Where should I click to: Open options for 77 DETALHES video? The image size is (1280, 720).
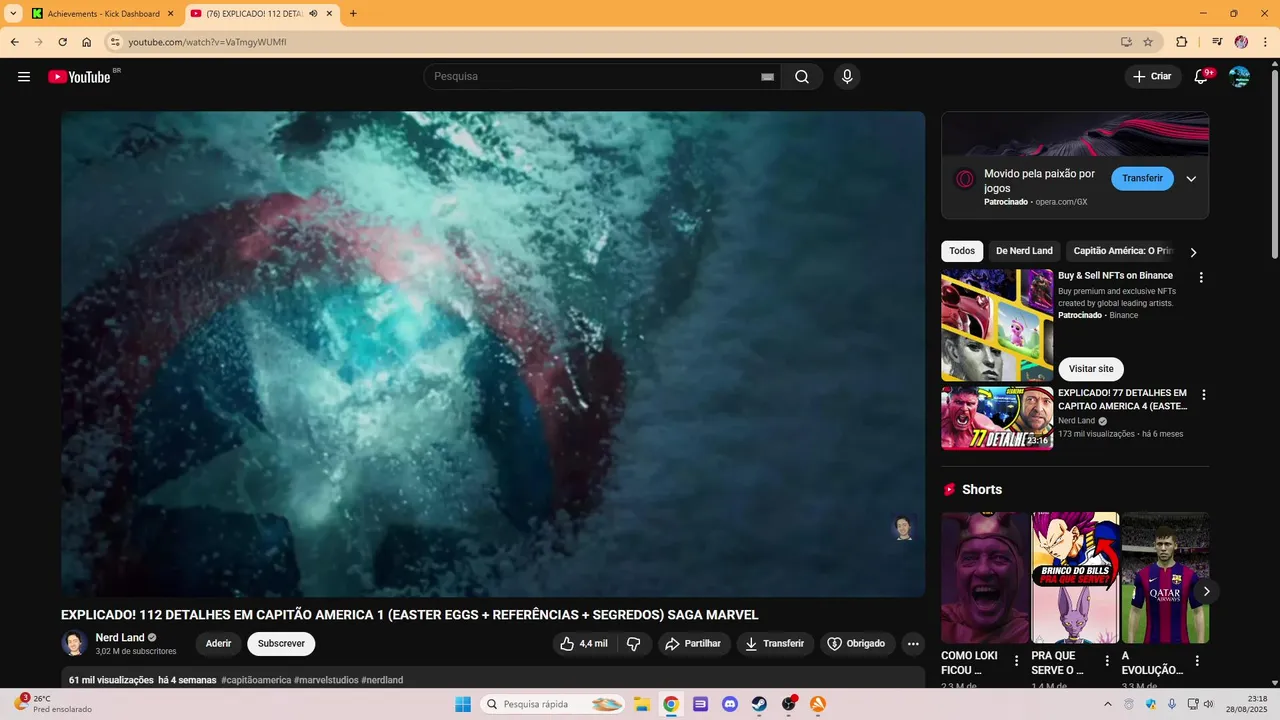tap(1203, 395)
